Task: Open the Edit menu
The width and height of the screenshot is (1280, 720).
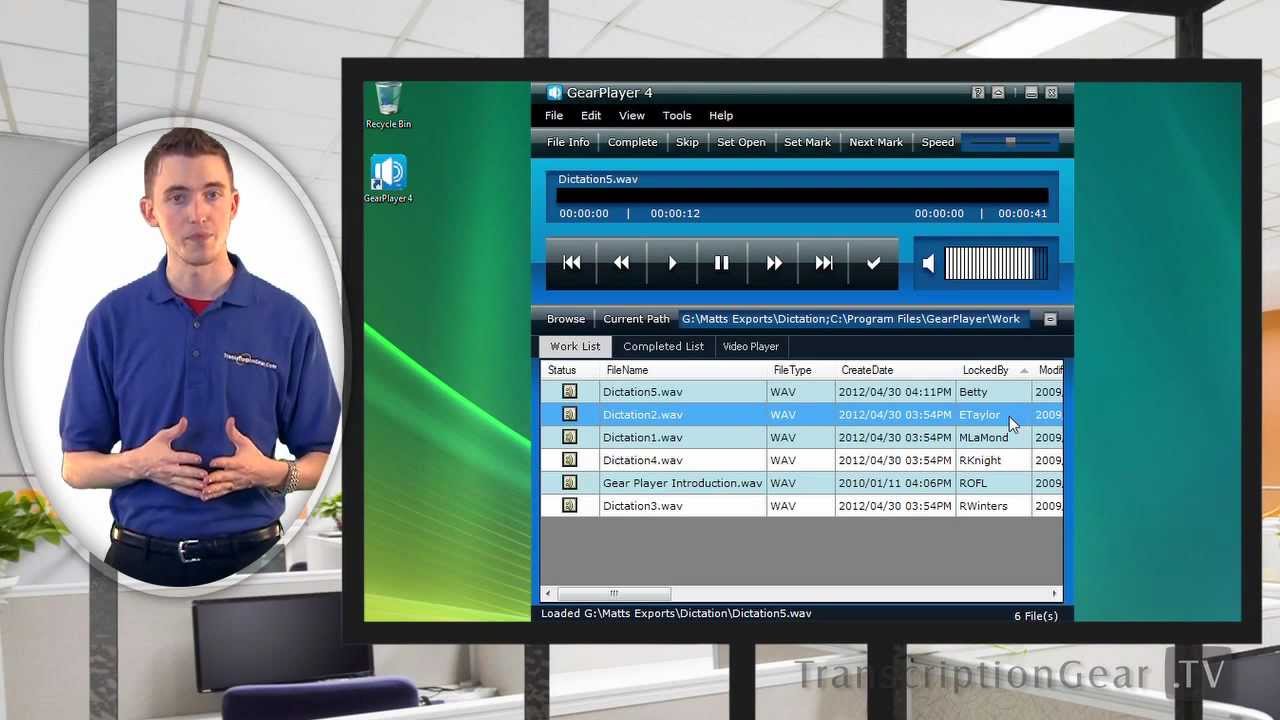Action: 591,116
